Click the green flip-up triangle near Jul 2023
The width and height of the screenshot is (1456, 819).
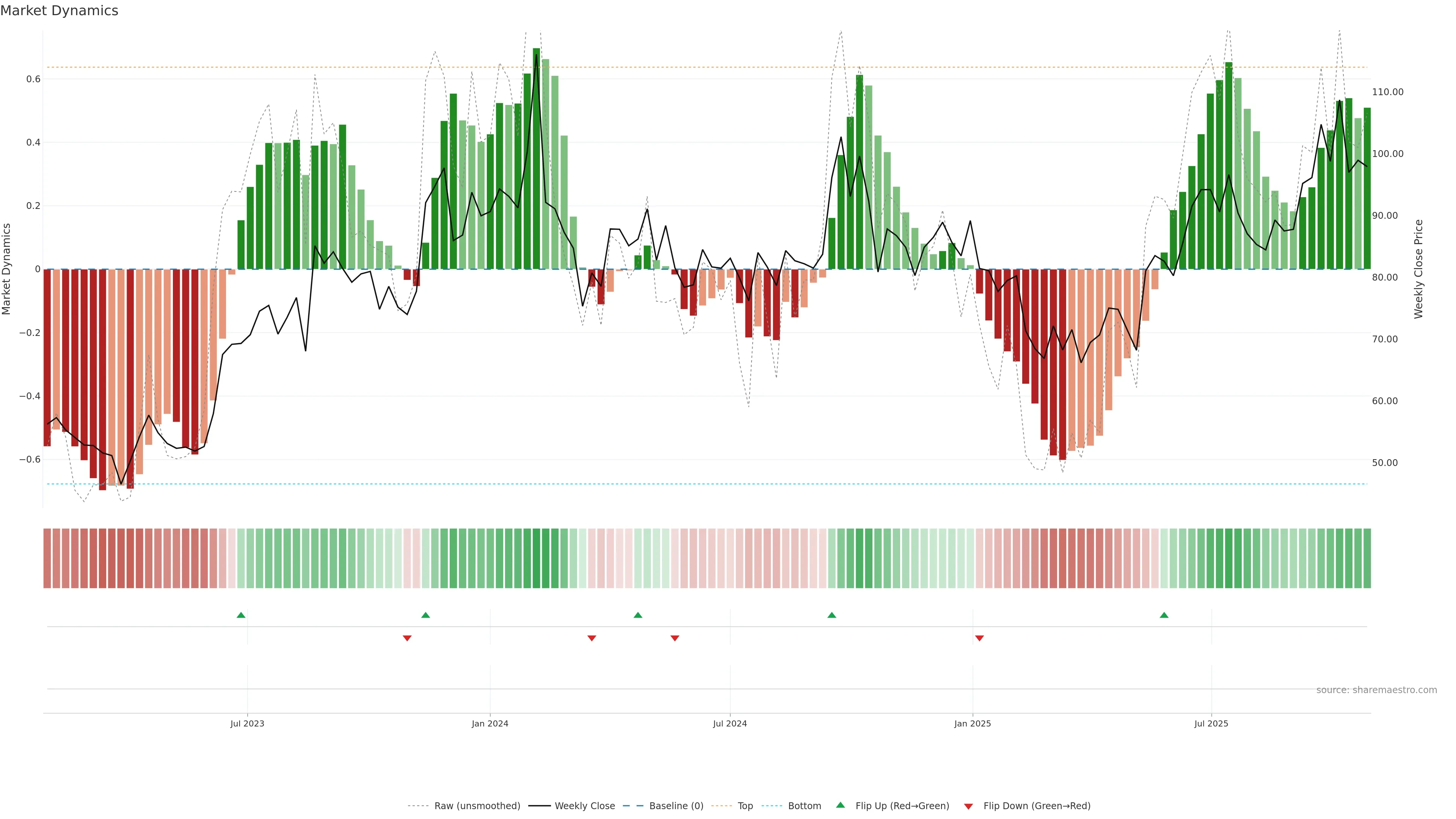coord(241,615)
